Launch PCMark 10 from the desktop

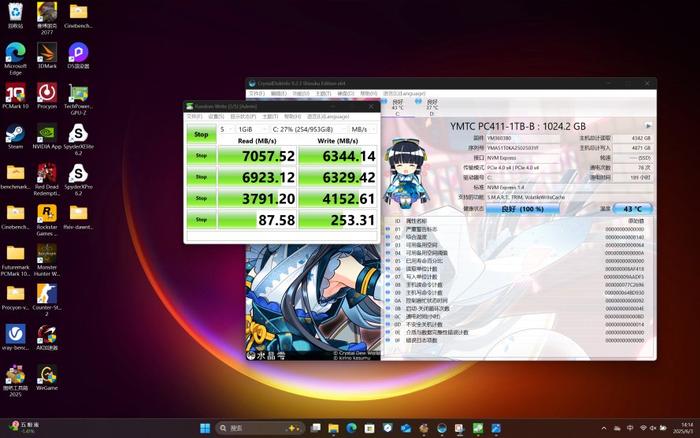pos(15,96)
